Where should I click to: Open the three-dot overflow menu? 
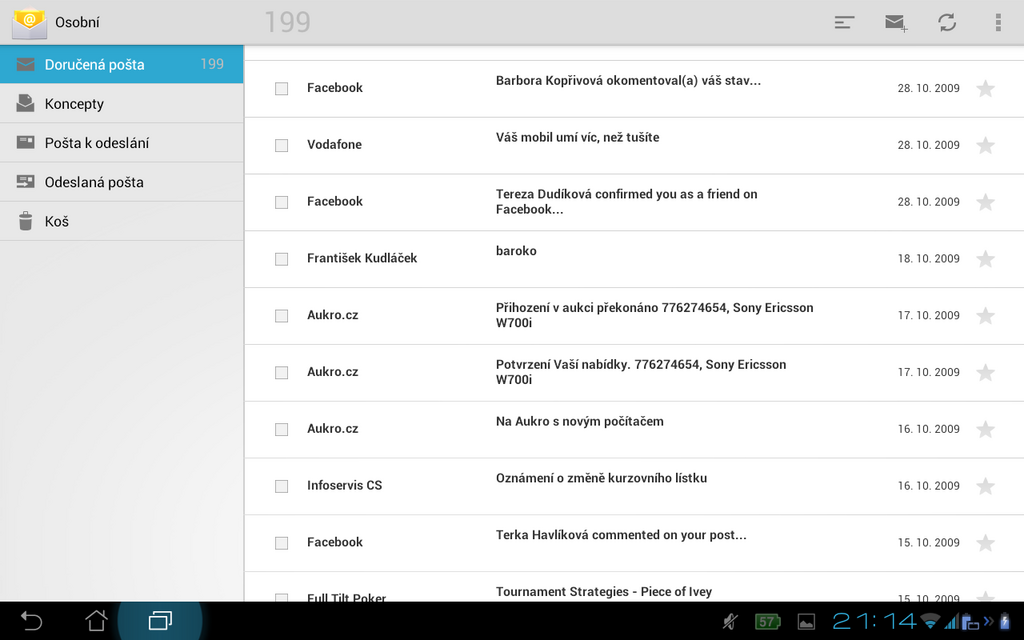(997, 23)
